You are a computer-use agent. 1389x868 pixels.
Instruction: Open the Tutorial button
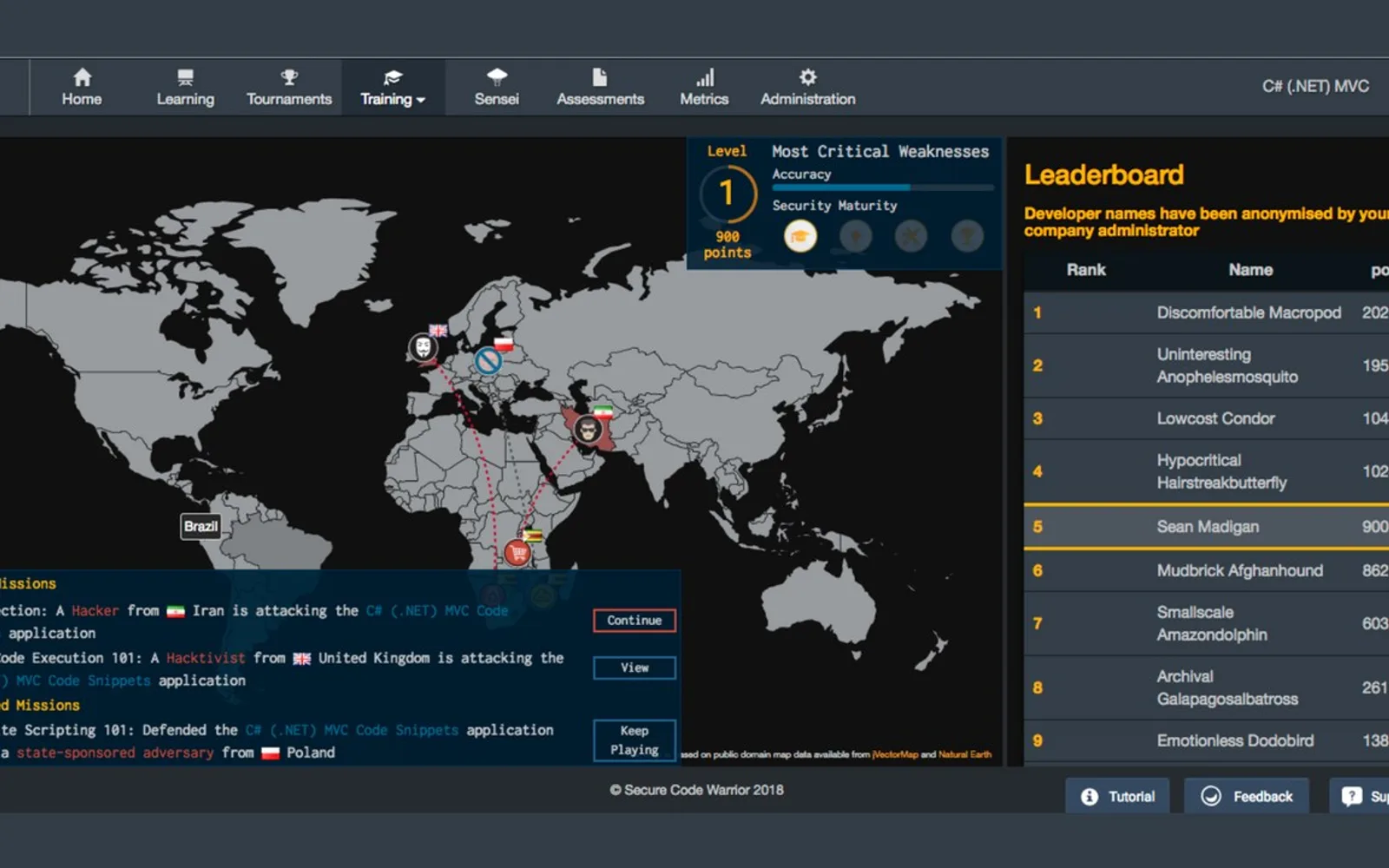[x=1117, y=796]
